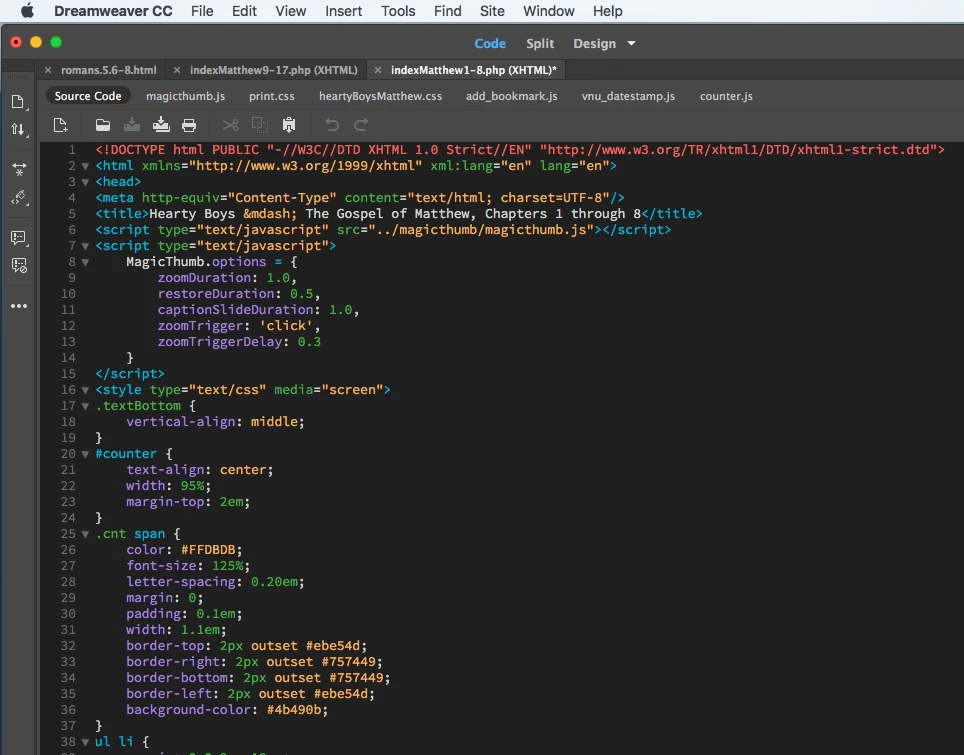Viewport: 964px width, 755px height.
Task: Click the Save icon in toolbar
Action: click(132, 125)
